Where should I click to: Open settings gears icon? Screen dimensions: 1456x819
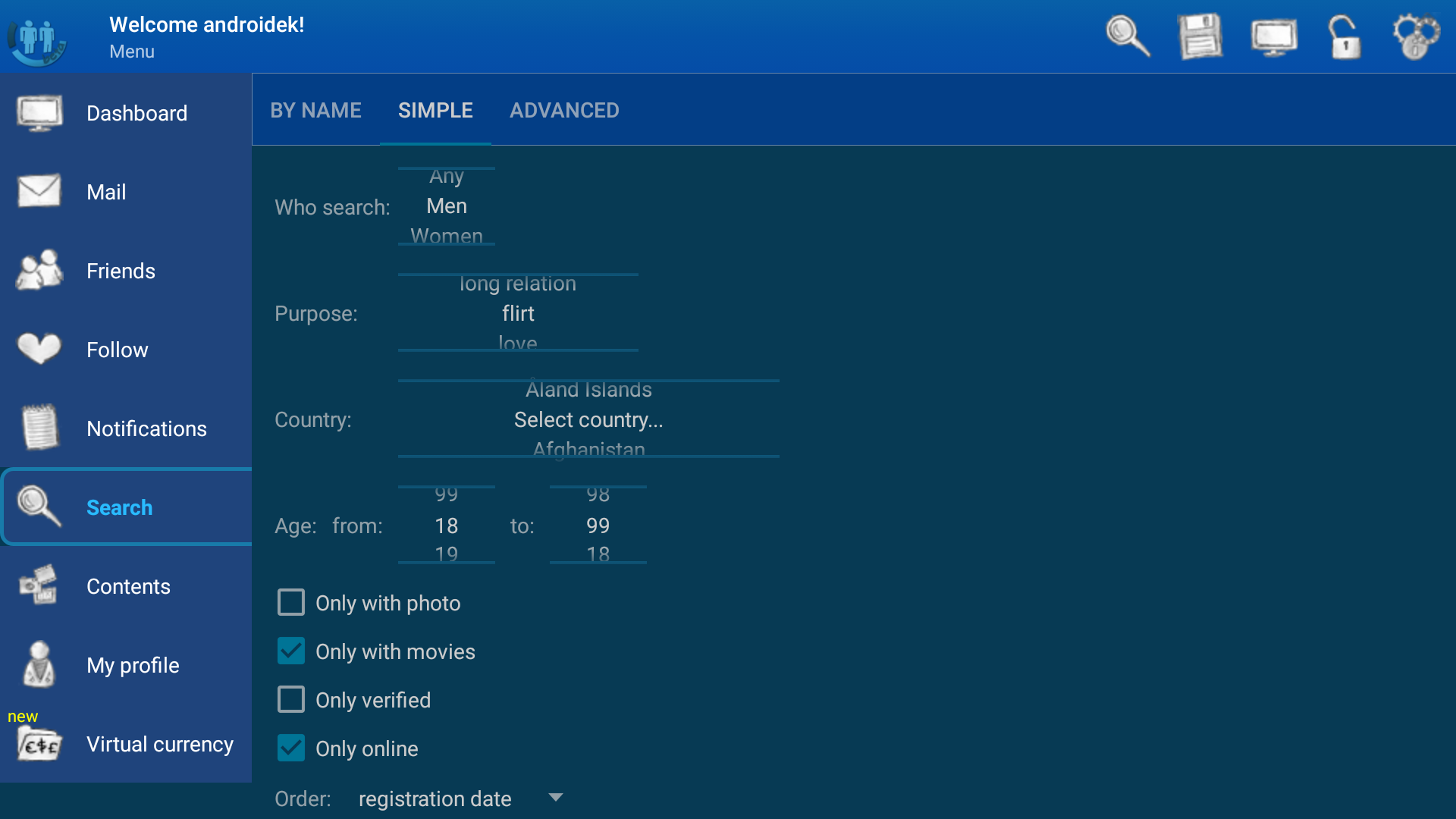(1416, 36)
